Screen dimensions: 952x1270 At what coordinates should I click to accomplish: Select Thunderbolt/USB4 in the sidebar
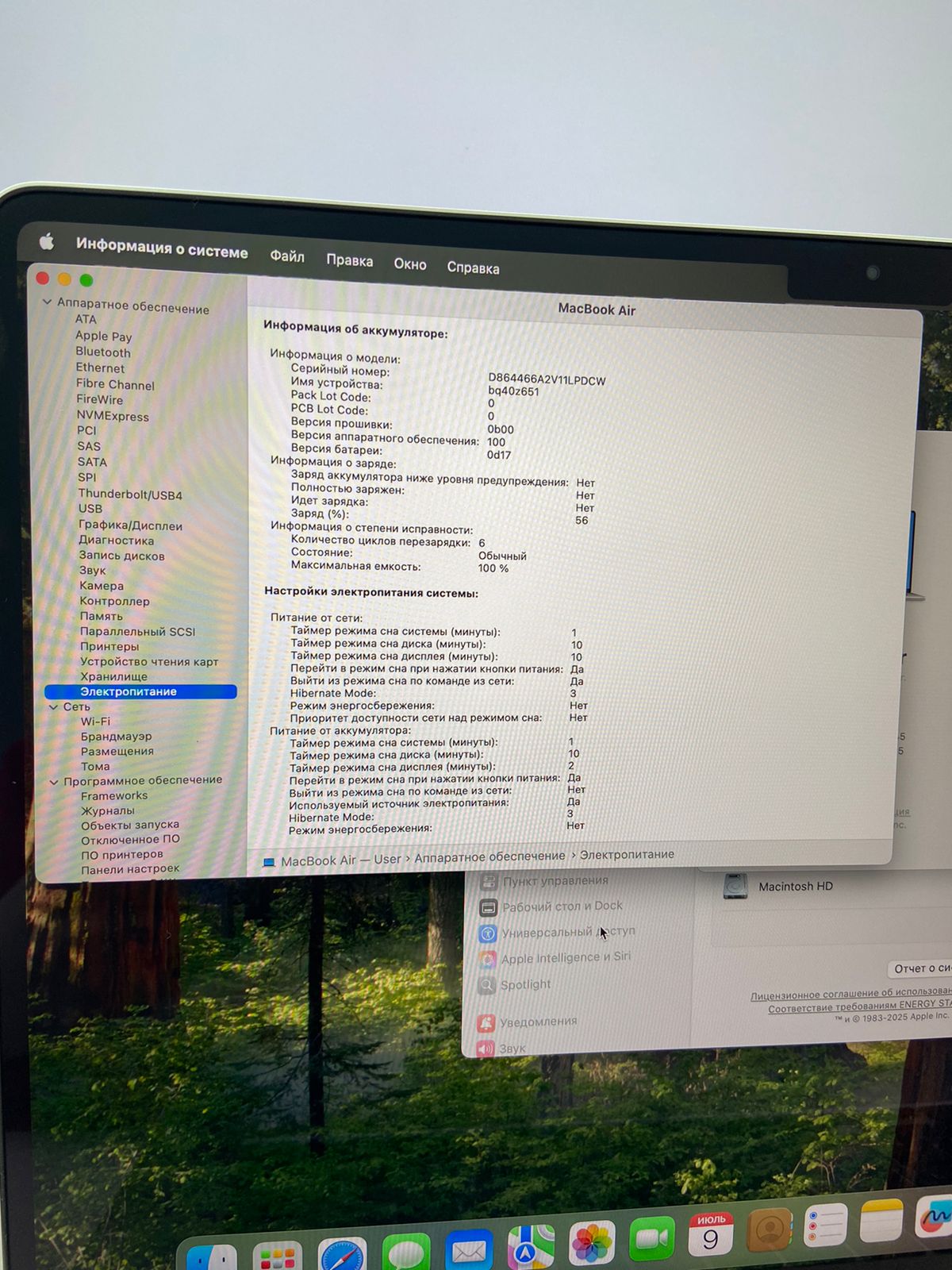(x=130, y=495)
